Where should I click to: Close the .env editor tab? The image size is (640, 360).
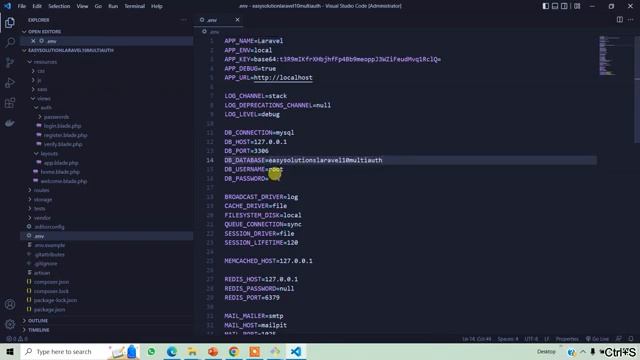(237, 20)
